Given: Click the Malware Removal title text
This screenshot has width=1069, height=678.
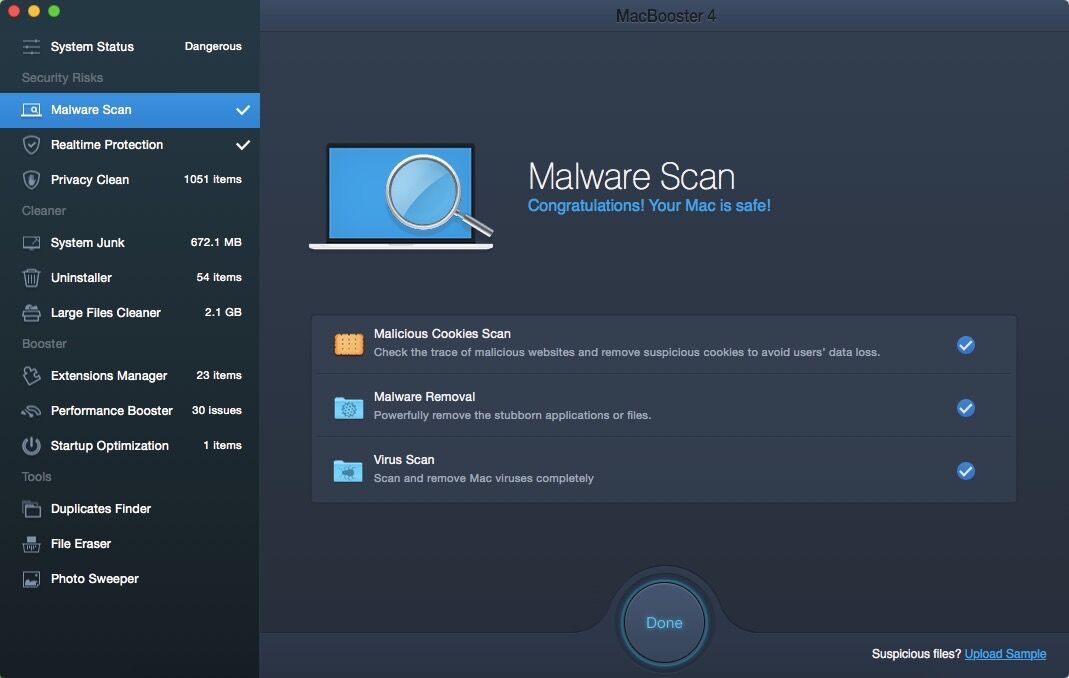Looking at the screenshot, I should (424, 396).
